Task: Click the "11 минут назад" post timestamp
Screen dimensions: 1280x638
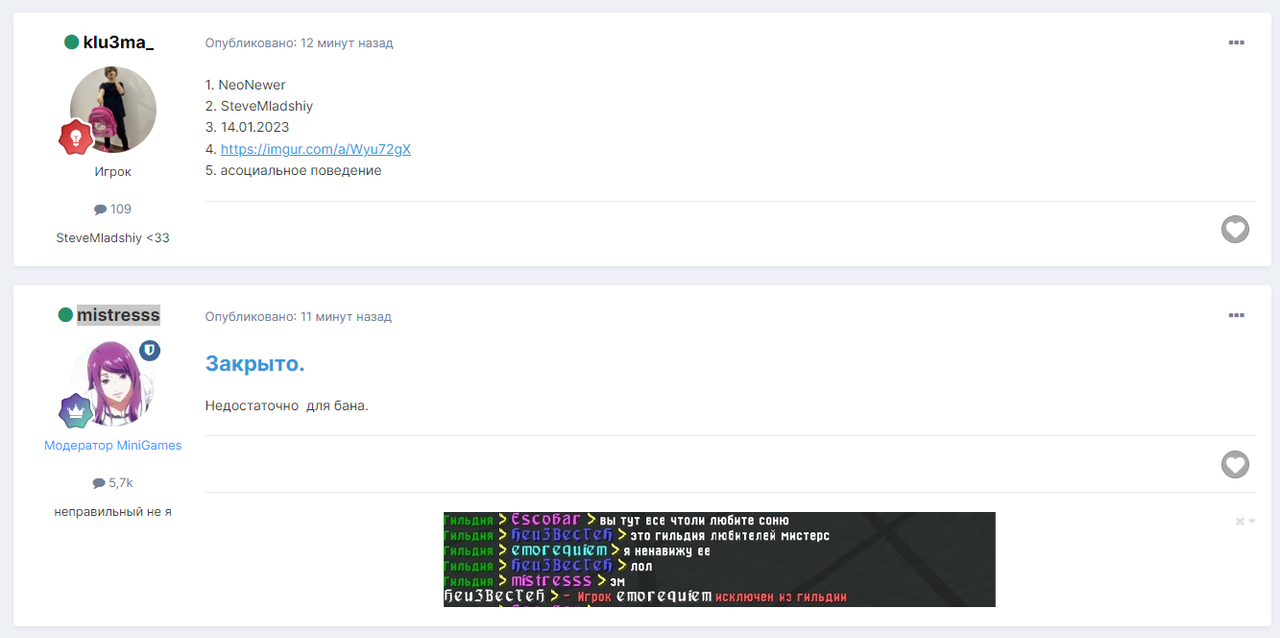Action: click(x=346, y=316)
